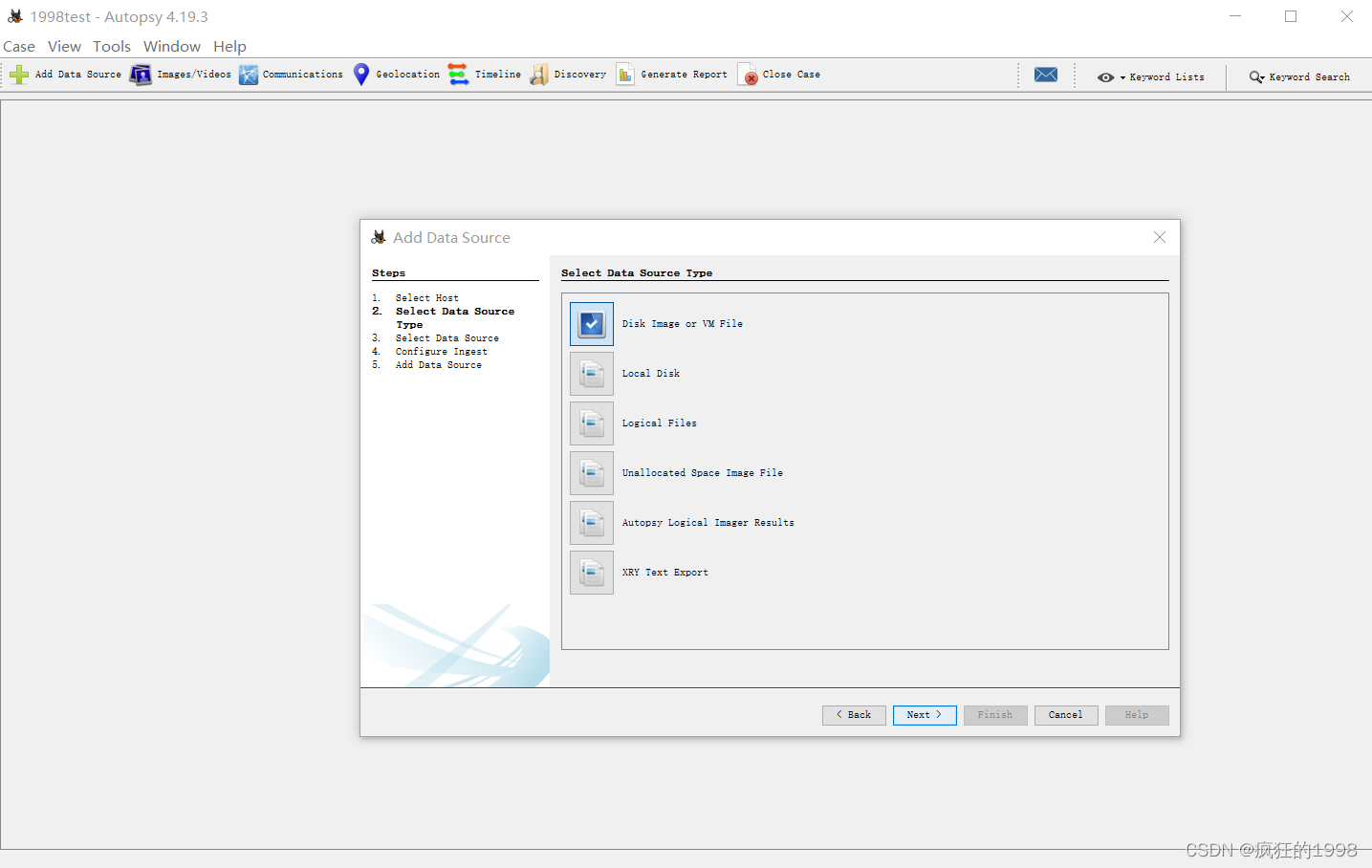
Task: Open the envelope messages icon
Action: 1046,75
